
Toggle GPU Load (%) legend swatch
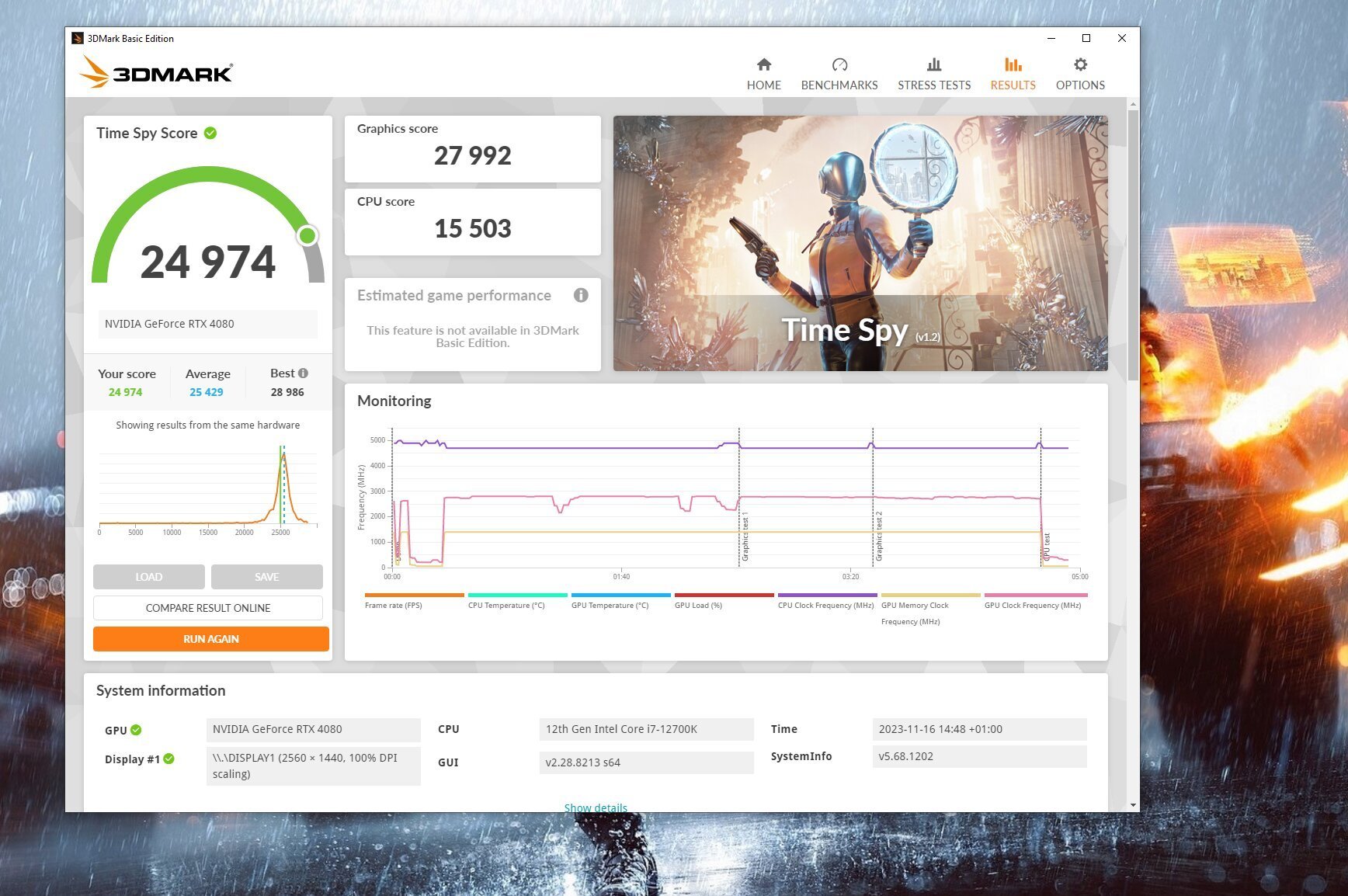point(724,595)
